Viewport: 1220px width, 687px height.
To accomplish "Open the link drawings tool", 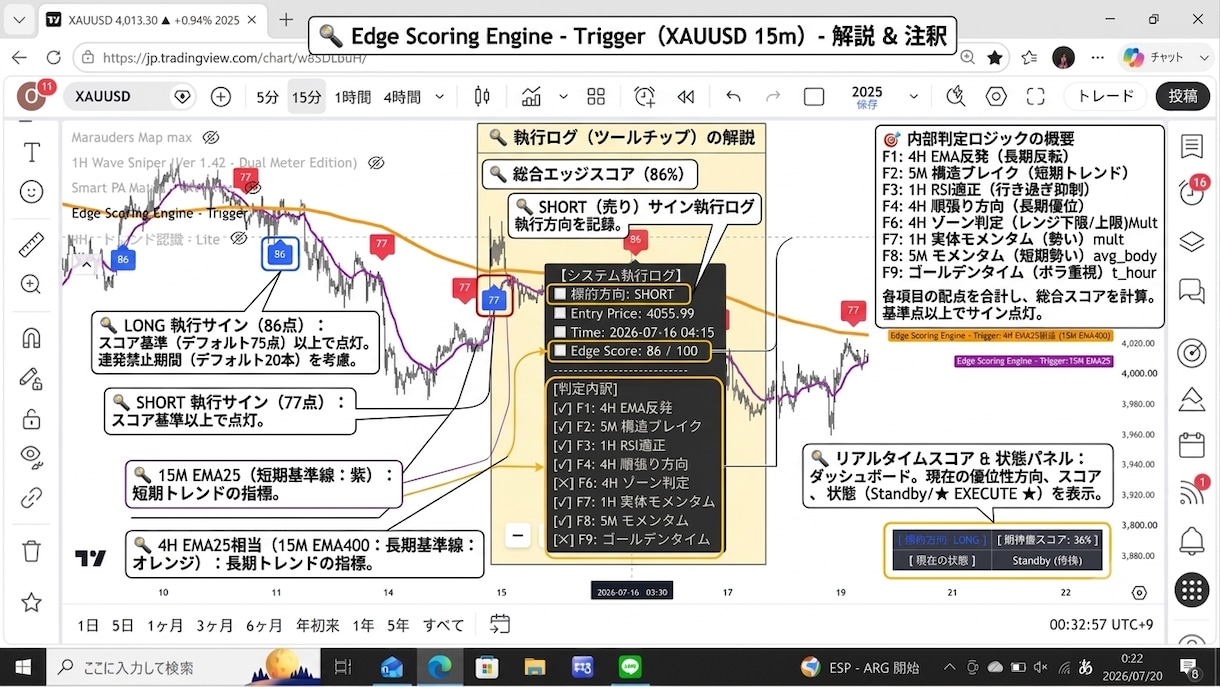I will click(32, 496).
